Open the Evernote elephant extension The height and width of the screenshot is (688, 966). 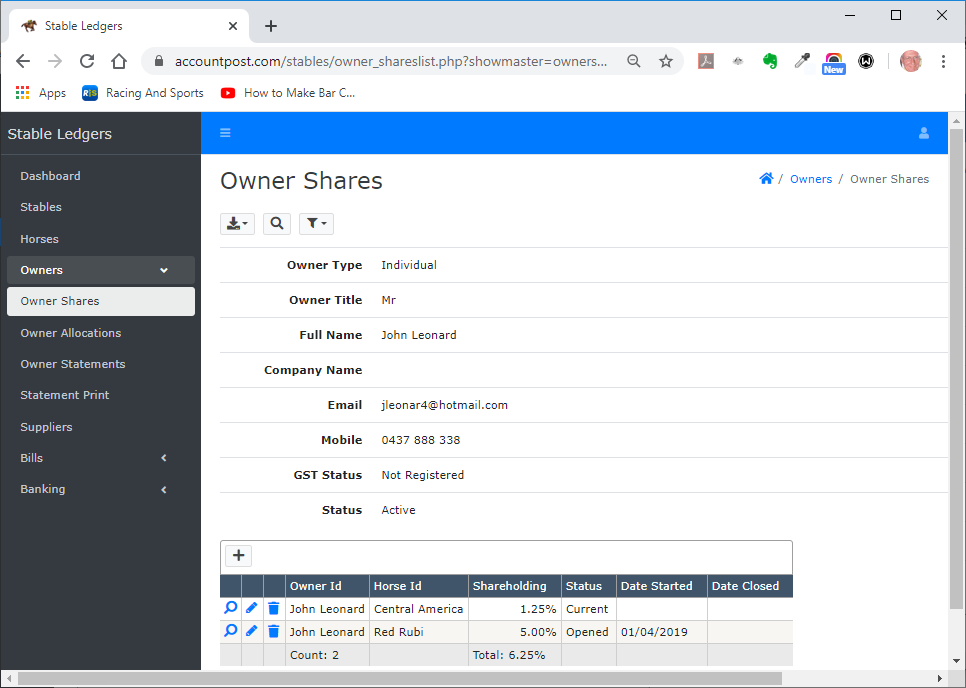[769, 61]
